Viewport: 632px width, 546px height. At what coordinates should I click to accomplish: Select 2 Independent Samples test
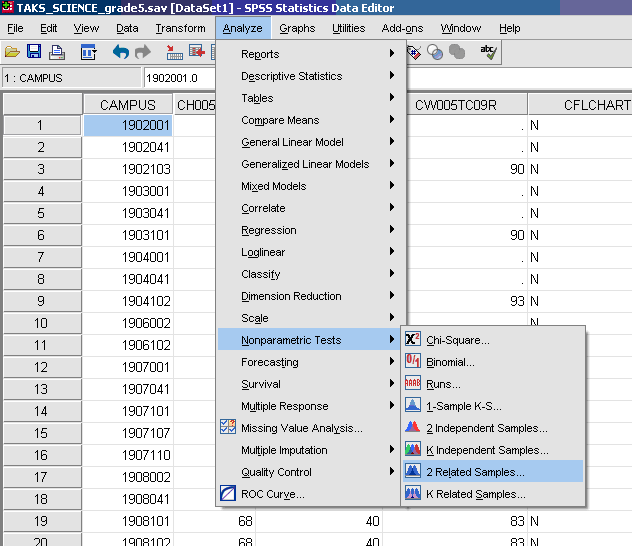pyautogui.click(x=486, y=428)
